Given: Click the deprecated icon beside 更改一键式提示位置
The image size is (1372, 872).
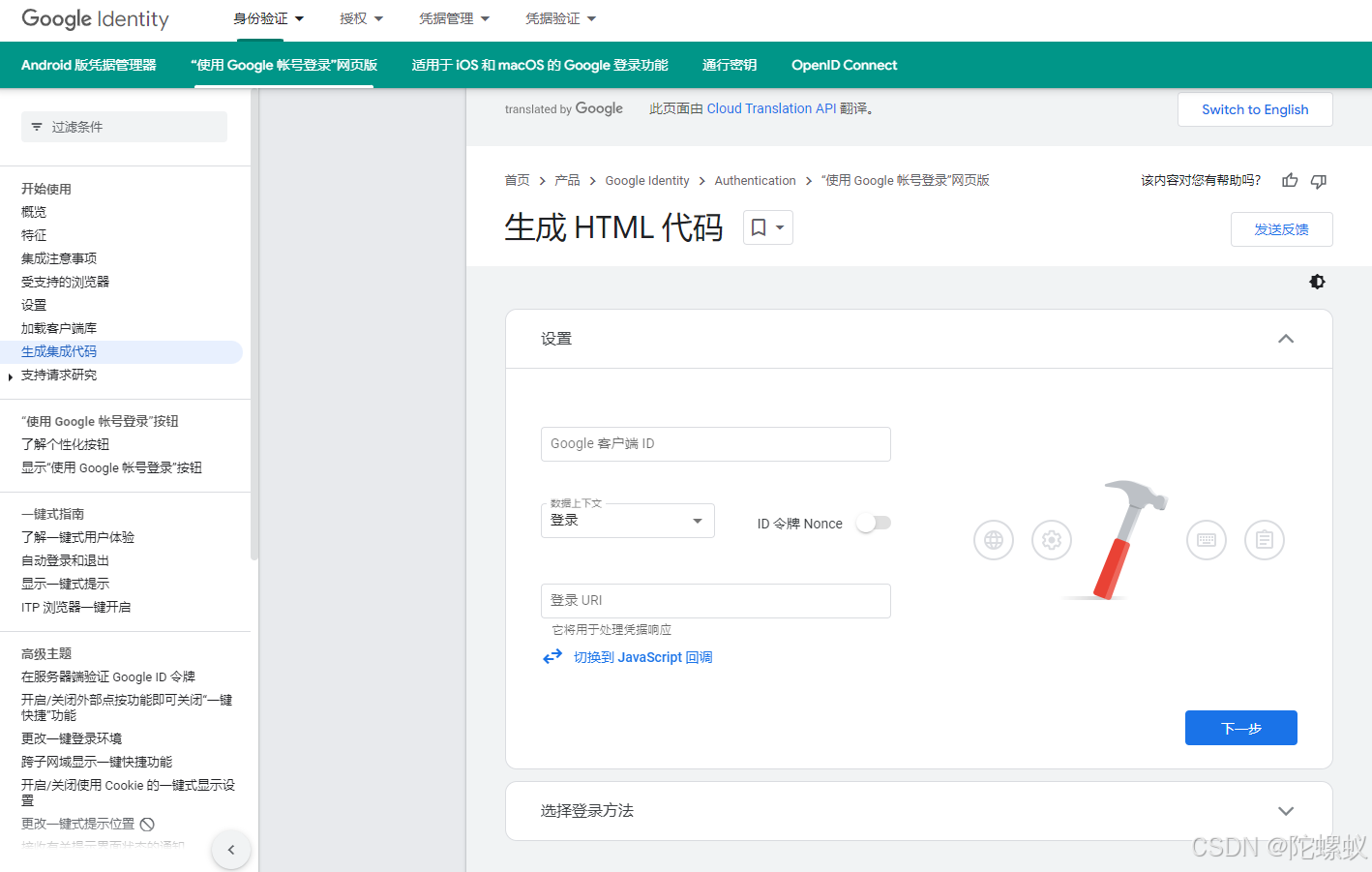Looking at the screenshot, I should (147, 824).
